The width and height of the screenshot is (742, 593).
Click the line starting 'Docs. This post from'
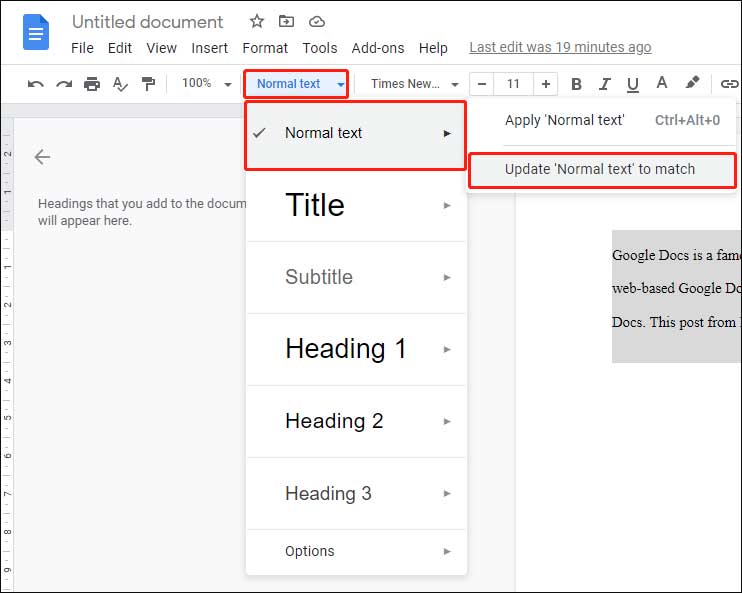[x=676, y=322]
